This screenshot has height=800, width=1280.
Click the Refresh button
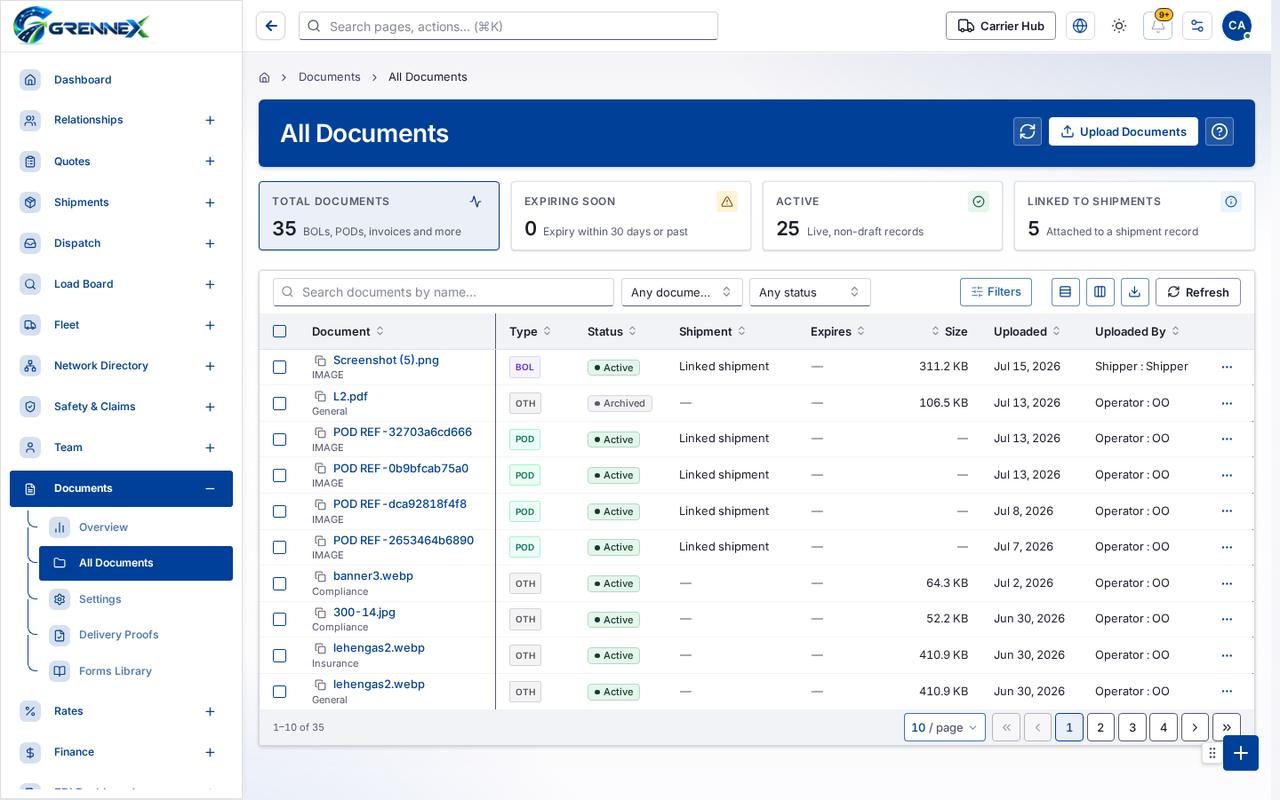click(x=1198, y=292)
